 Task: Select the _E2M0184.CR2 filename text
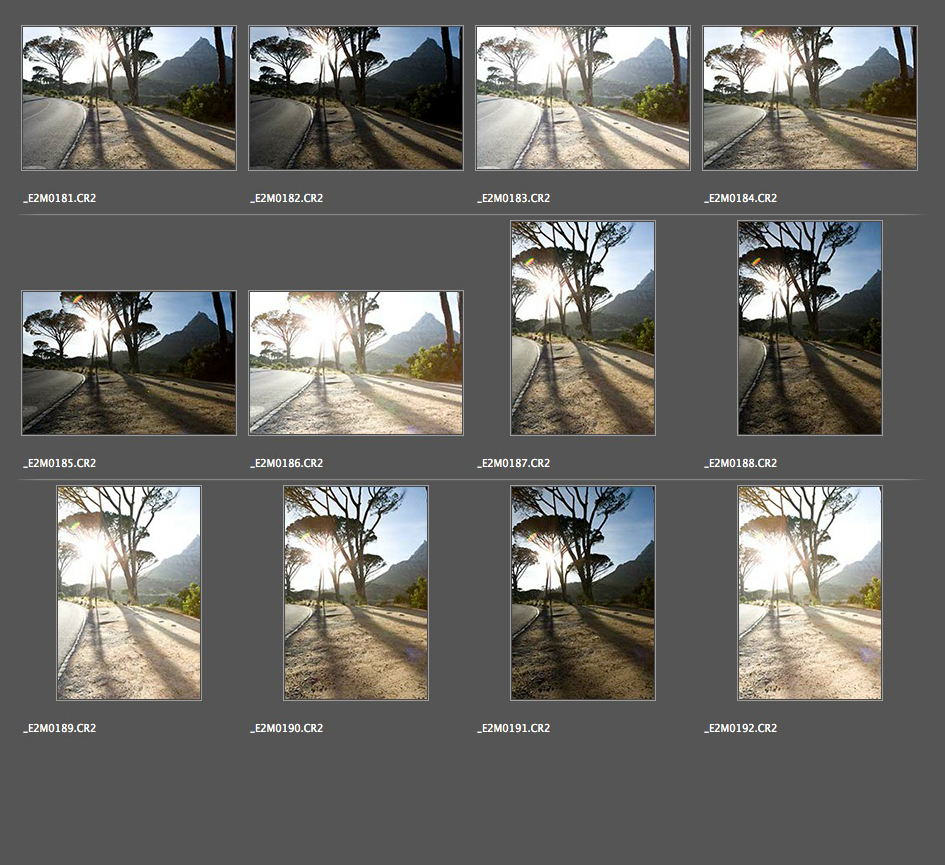pos(741,198)
